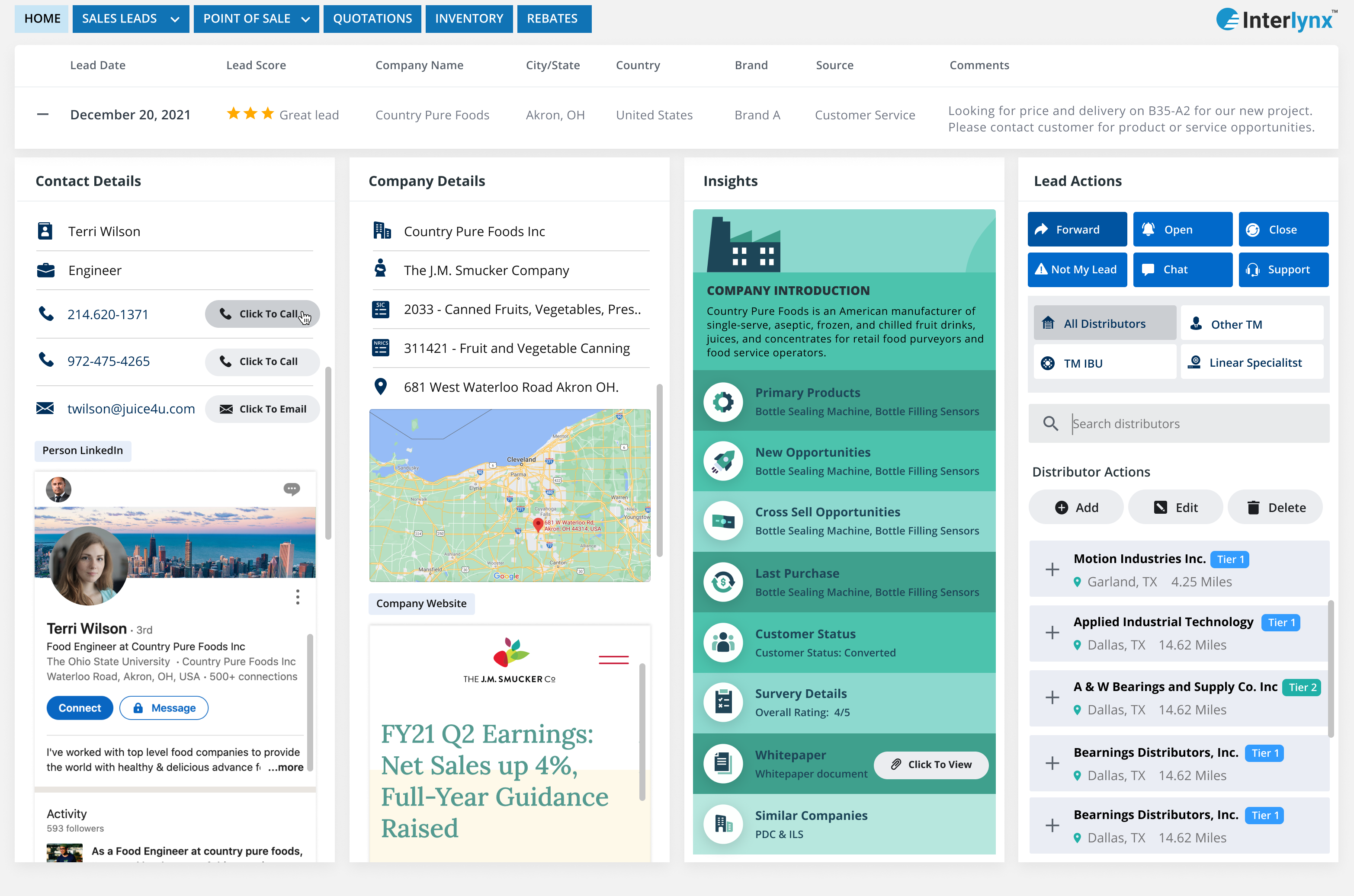Click Motion Industries Garland, TX location pin
This screenshot has height=896, width=1354.
coord(1078,582)
